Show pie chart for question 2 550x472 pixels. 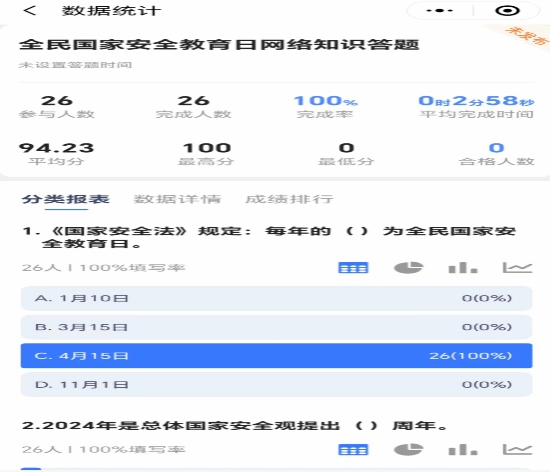tap(408, 449)
